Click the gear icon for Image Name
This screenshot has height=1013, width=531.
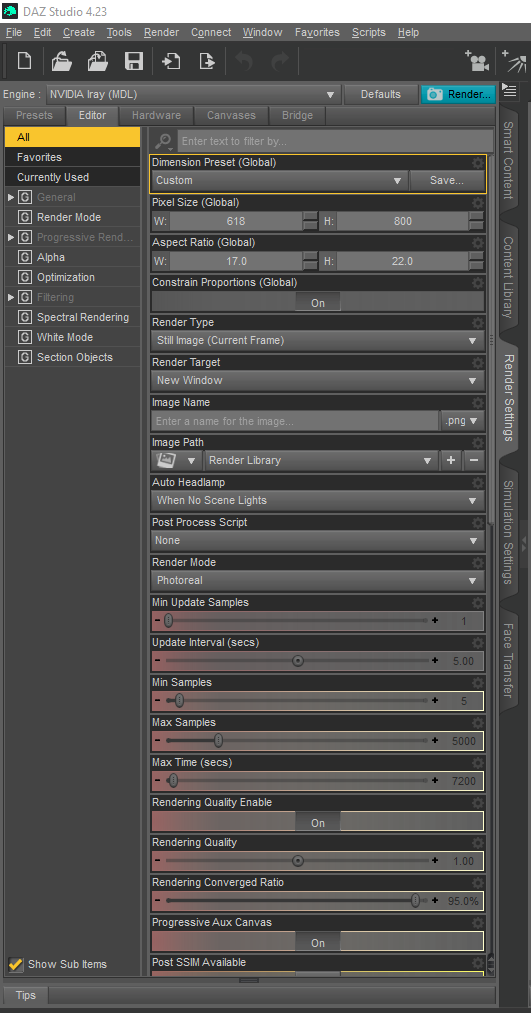pos(477,402)
